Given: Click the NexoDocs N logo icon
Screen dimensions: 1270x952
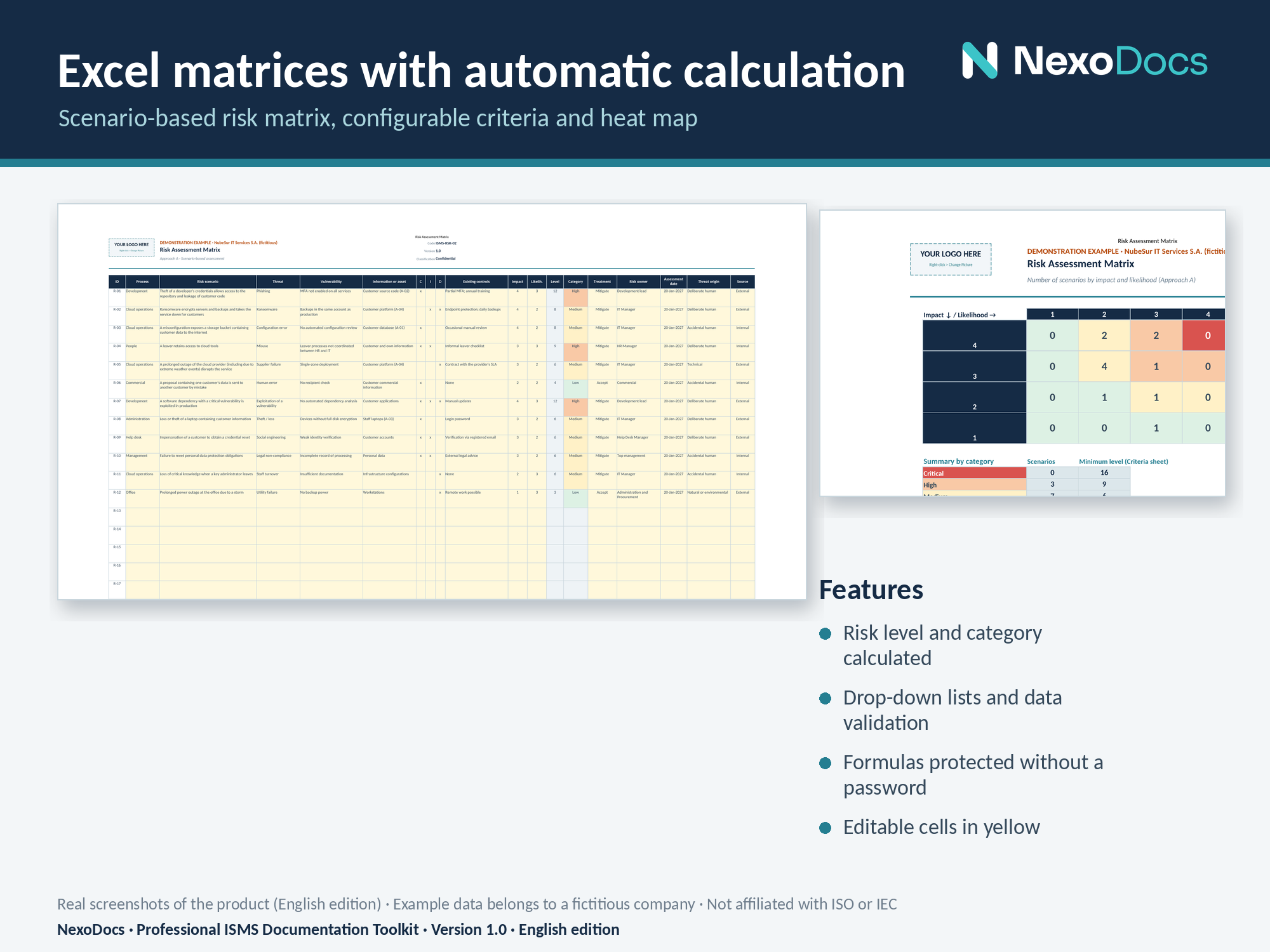Looking at the screenshot, I should click(x=980, y=60).
